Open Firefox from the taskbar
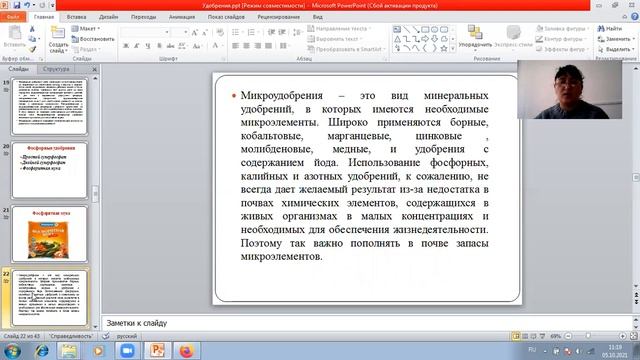This screenshot has height=360, width=640. [186, 351]
